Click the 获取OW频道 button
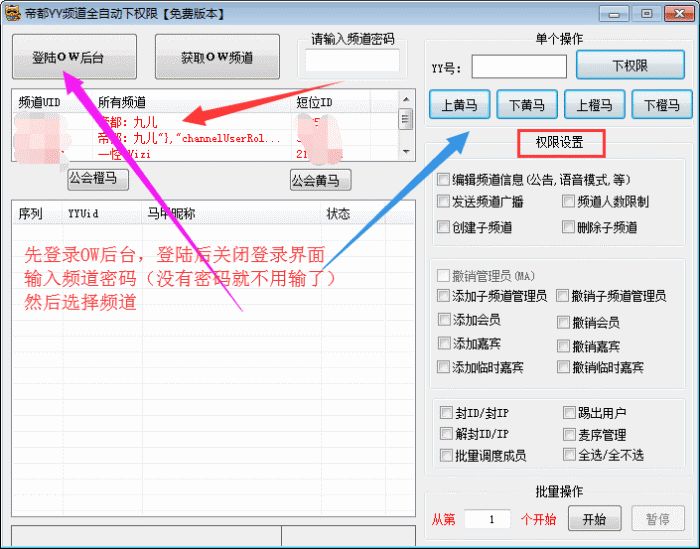This screenshot has width=700, height=549. [217, 57]
